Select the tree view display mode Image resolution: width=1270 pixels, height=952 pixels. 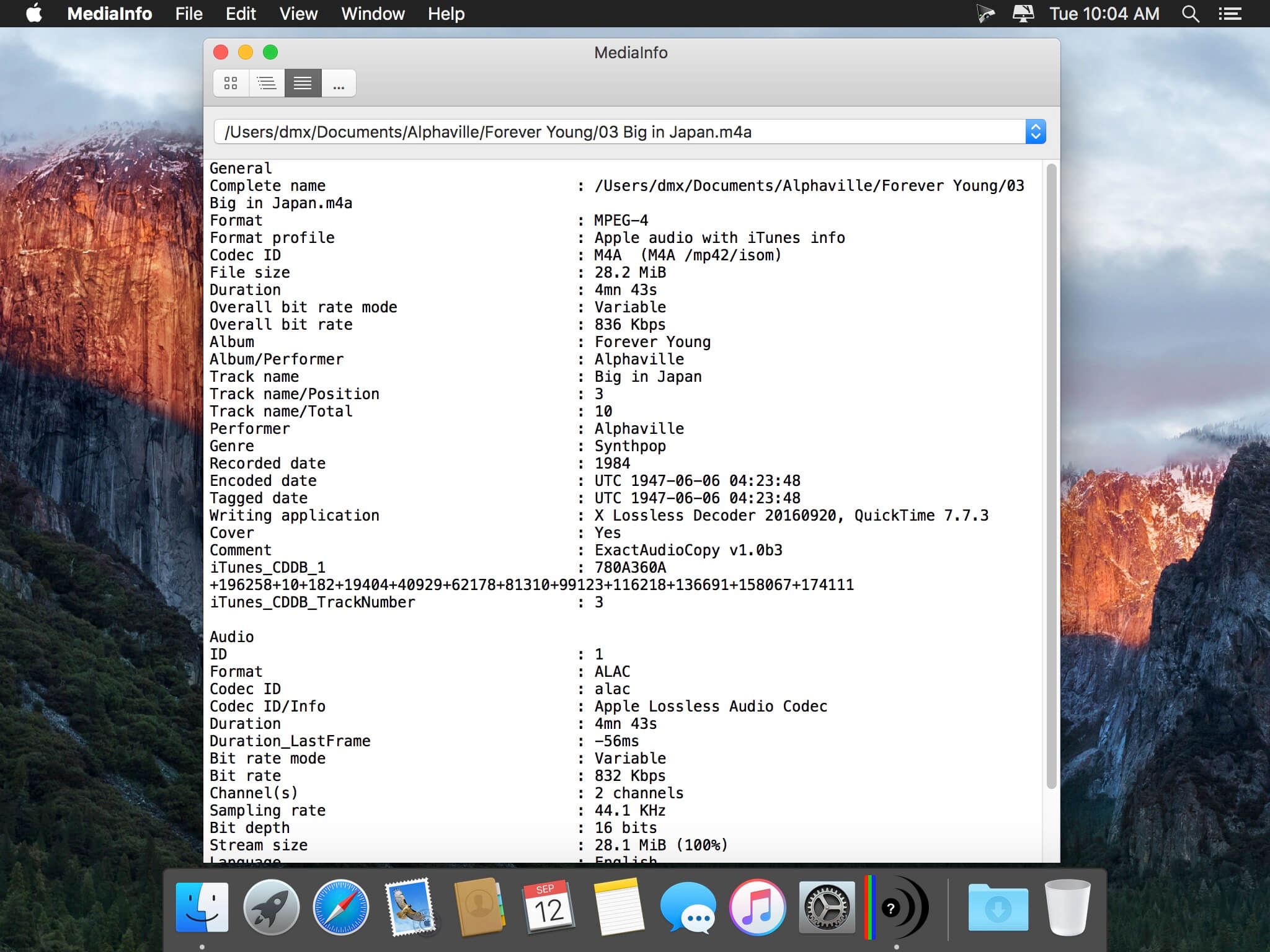266,82
